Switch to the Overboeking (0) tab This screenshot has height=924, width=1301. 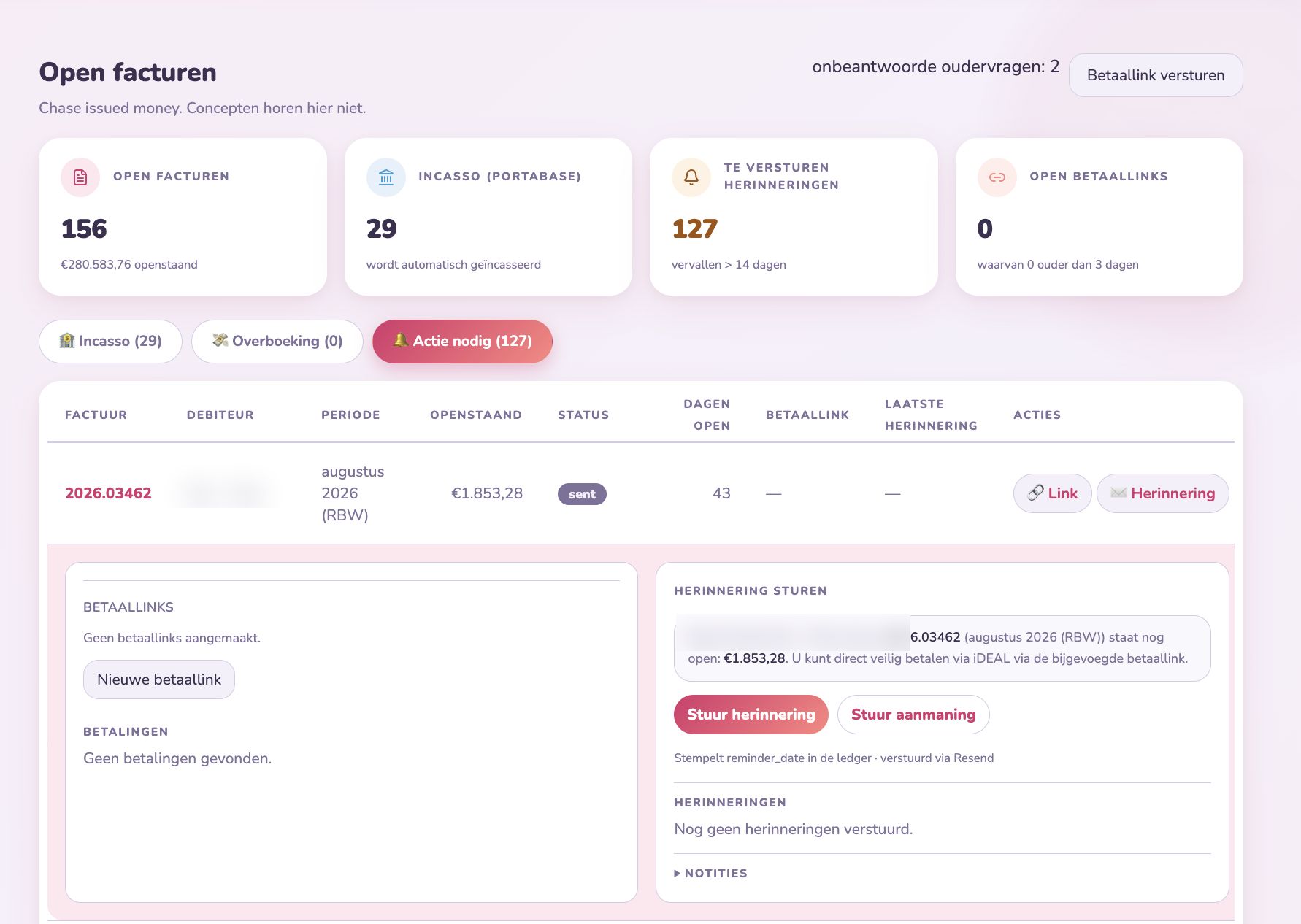(277, 341)
